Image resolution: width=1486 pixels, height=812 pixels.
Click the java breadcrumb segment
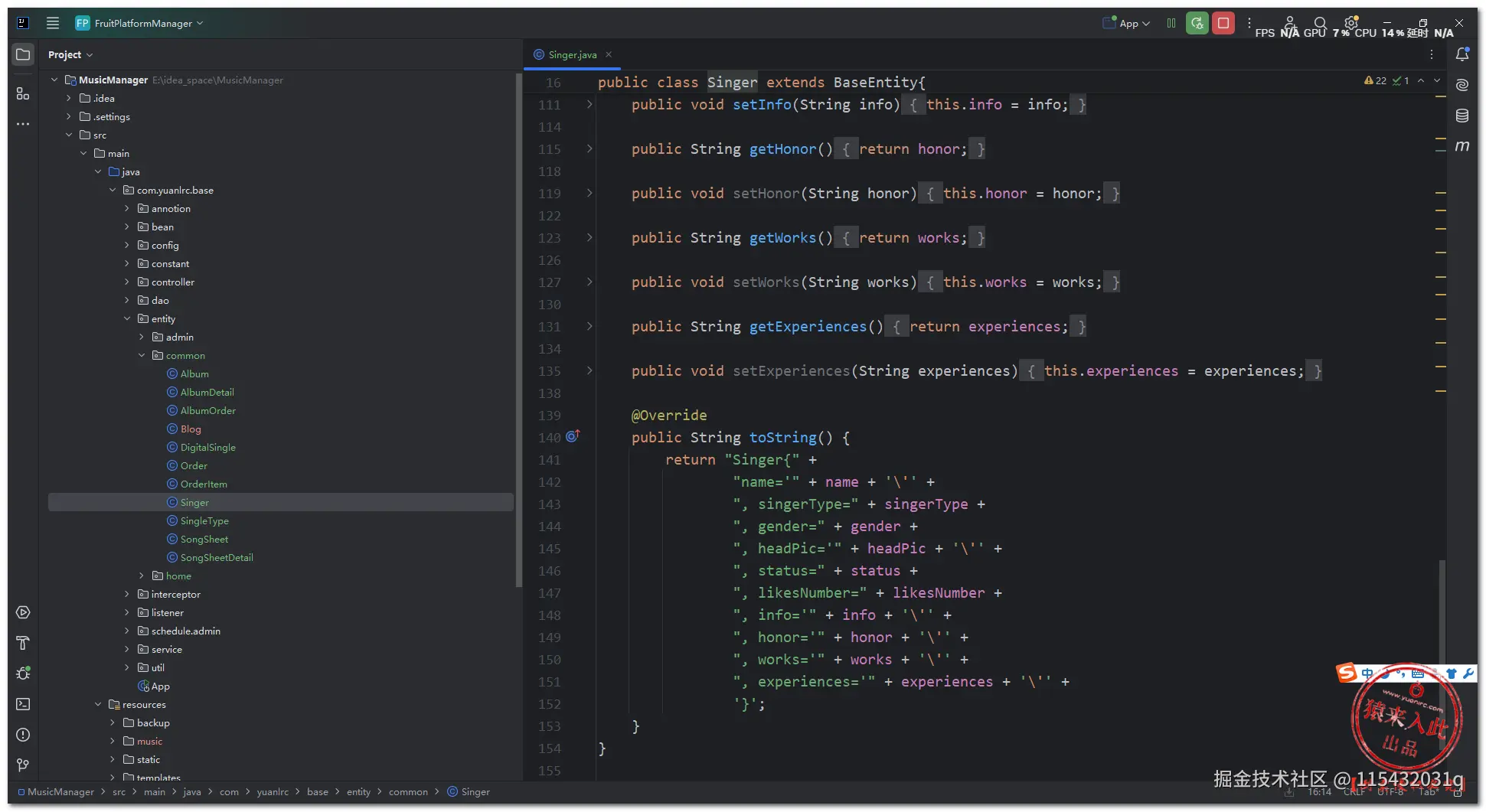click(x=192, y=791)
